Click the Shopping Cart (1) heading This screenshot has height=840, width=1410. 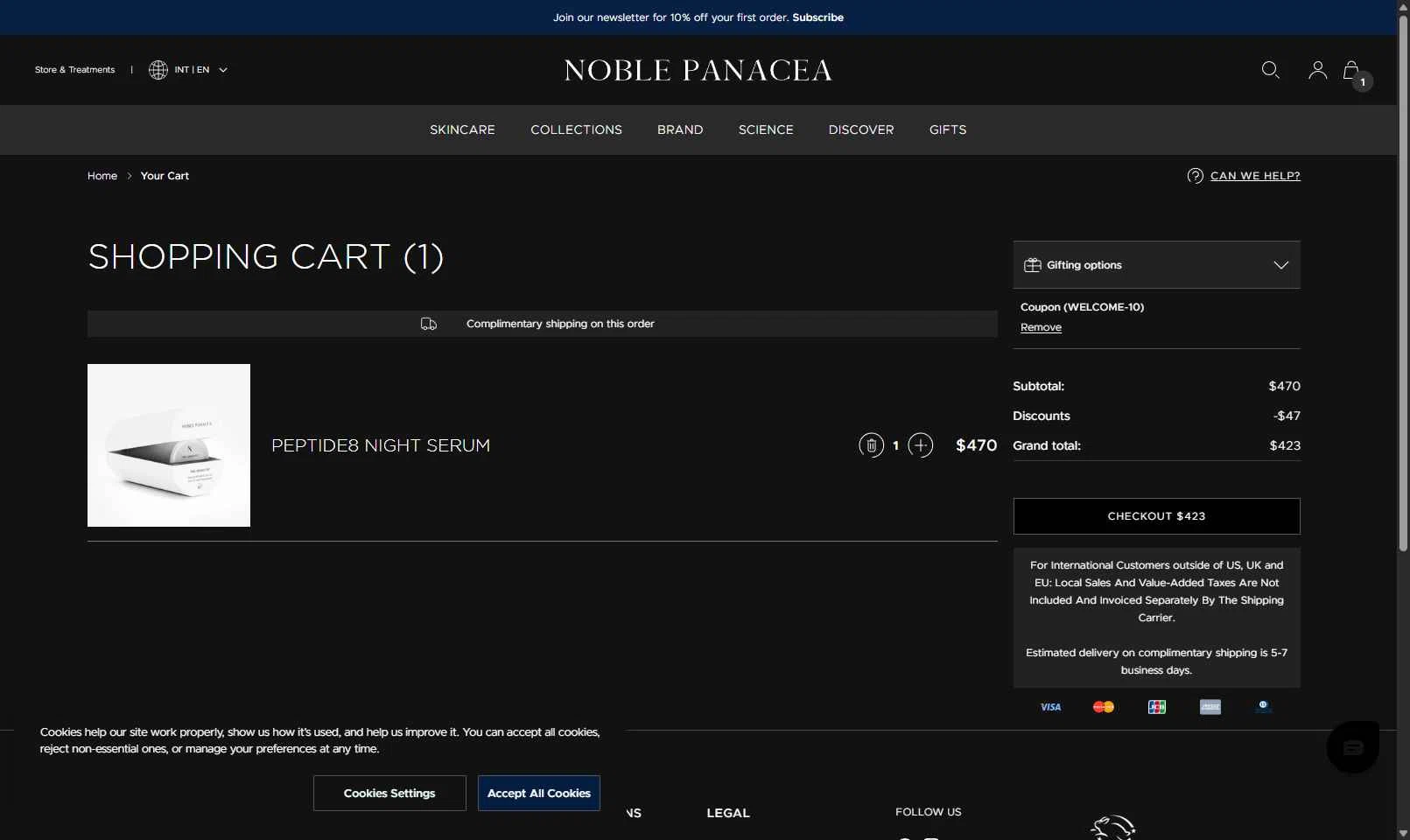pos(266,256)
